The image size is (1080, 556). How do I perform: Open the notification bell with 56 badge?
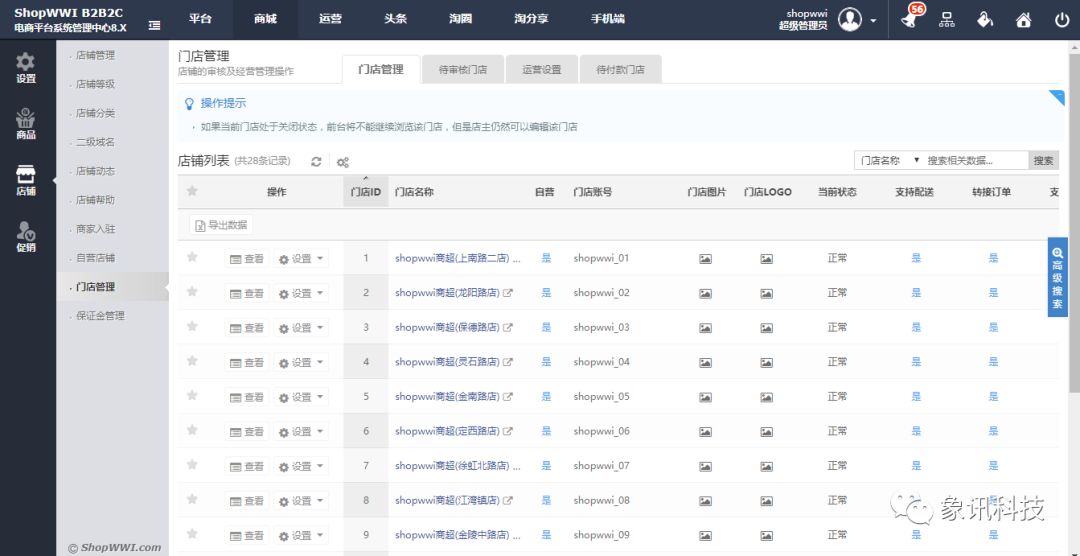point(912,19)
